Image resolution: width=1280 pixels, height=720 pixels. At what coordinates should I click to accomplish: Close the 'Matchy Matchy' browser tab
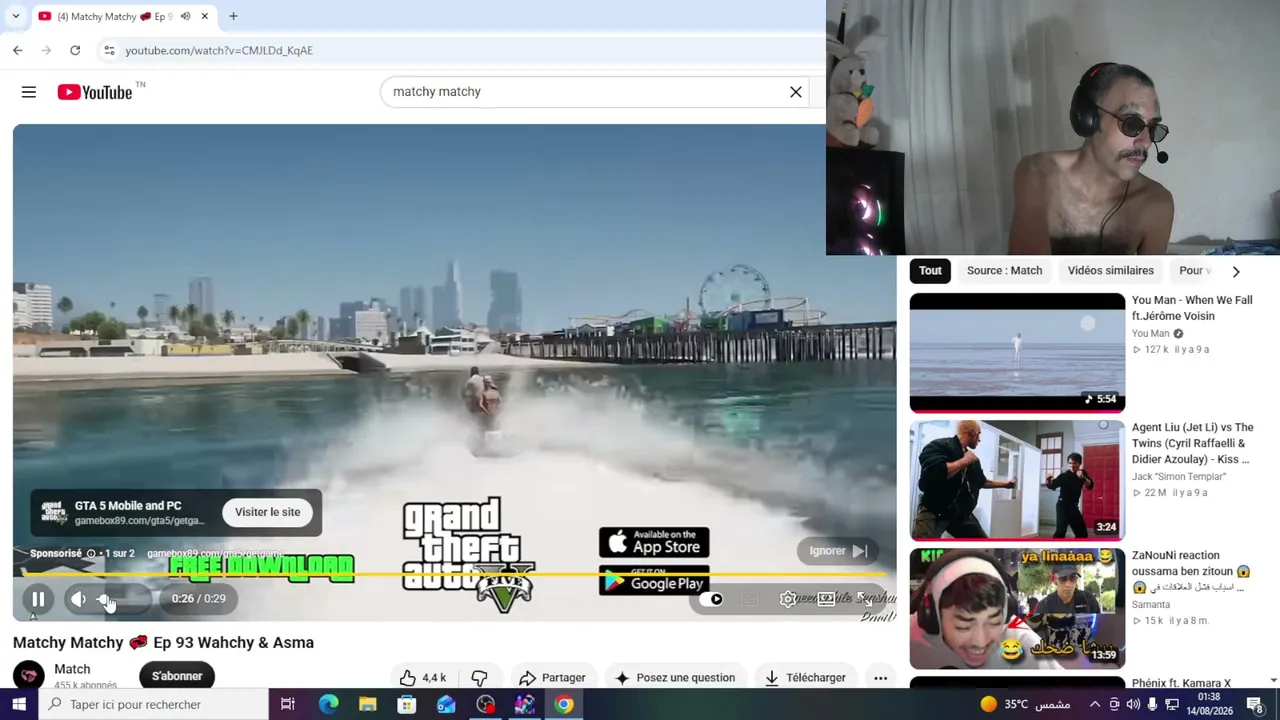[x=204, y=16]
